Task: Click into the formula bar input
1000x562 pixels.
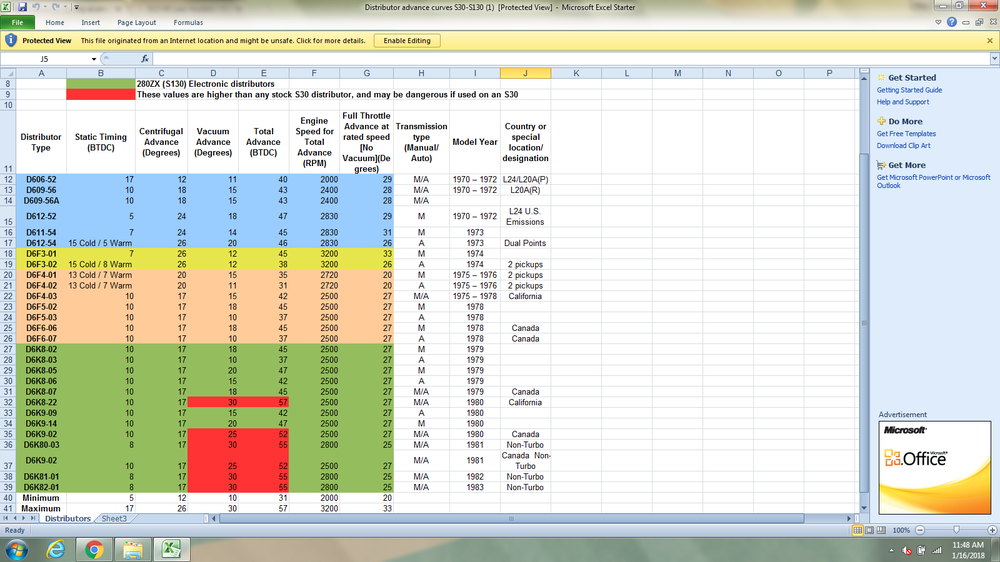Action: (571, 59)
